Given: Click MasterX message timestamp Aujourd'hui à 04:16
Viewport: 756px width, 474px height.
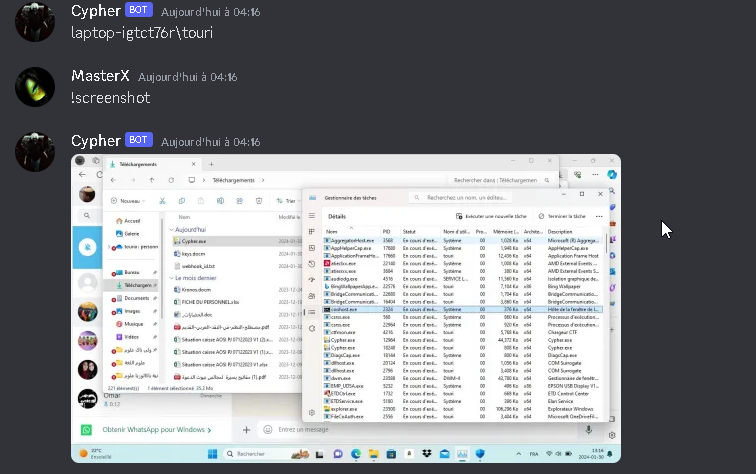Looking at the screenshot, I should point(188,77).
